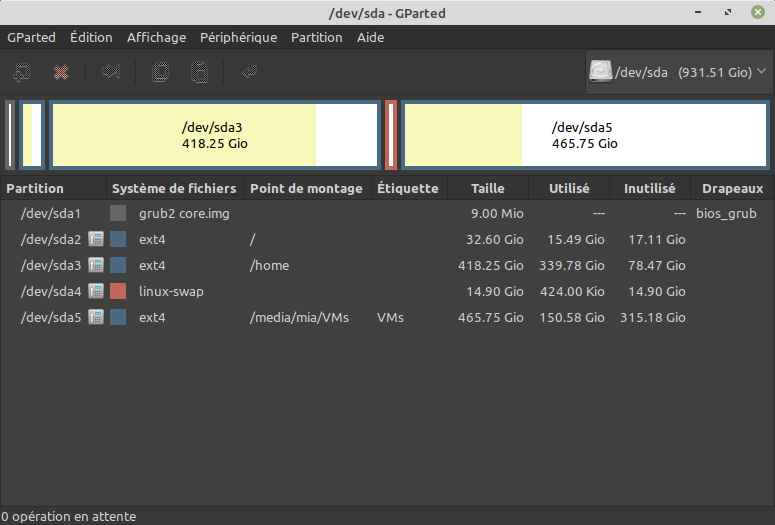Open the Aide menu
Image resolution: width=775 pixels, height=525 pixels.
(370, 38)
